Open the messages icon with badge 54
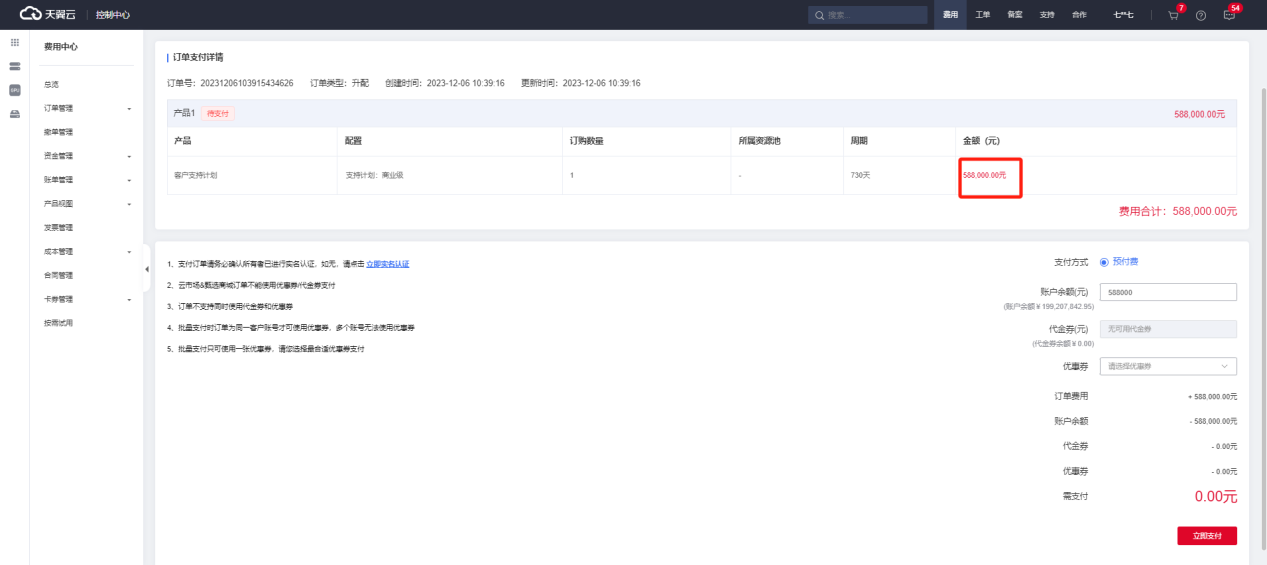The width and height of the screenshot is (1267, 565). (x=1229, y=16)
